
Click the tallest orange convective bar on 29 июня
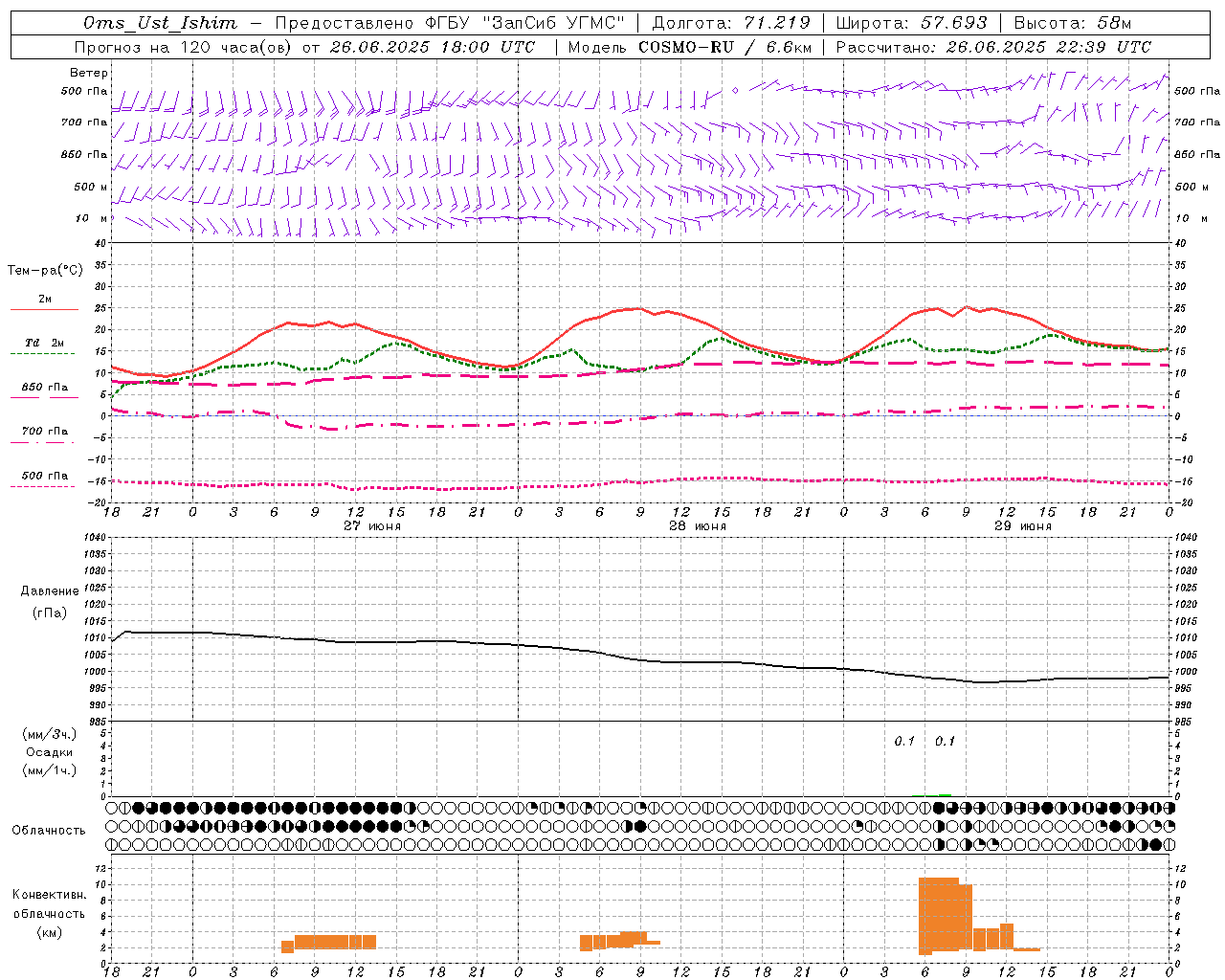[x=939, y=914]
